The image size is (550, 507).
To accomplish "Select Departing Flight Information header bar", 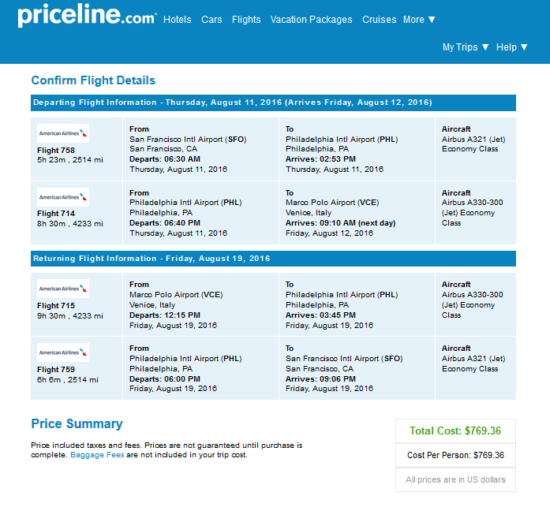I will point(273,102).
